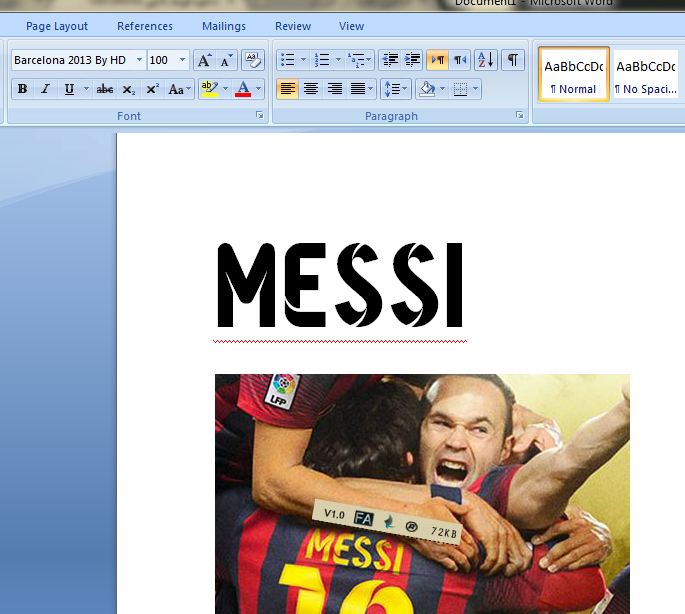Screen dimensions: 685x614
Task: Open the Font dialog launcher
Action: click(x=260, y=116)
